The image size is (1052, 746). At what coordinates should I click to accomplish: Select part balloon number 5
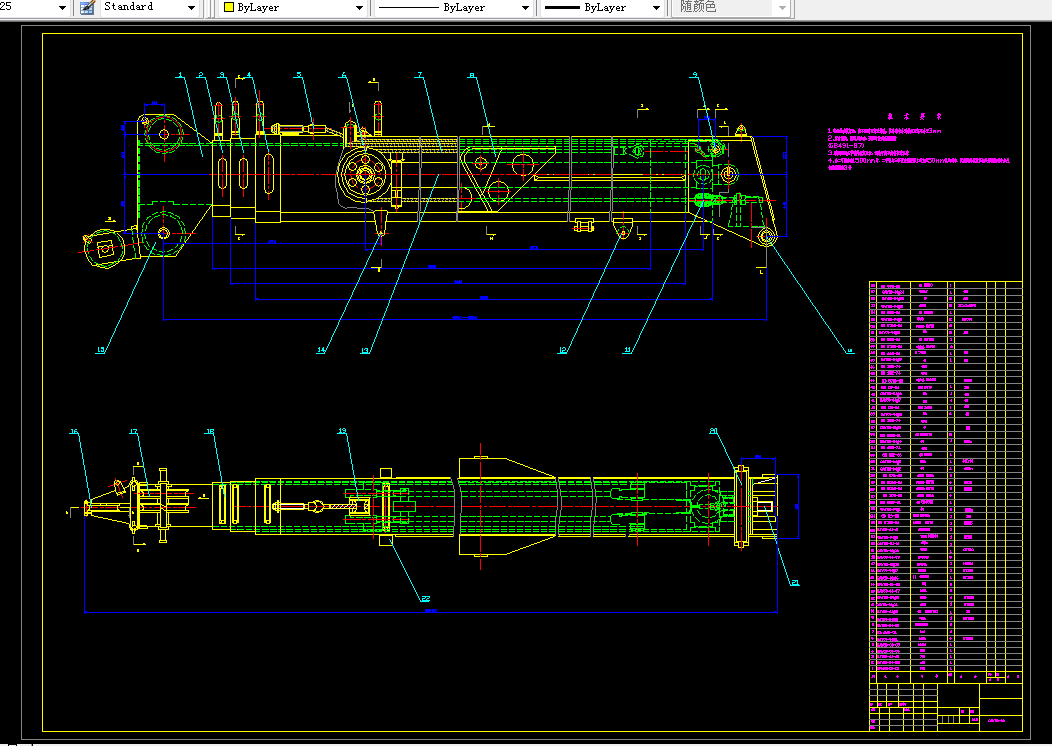pyautogui.click(x=299, y=76)
